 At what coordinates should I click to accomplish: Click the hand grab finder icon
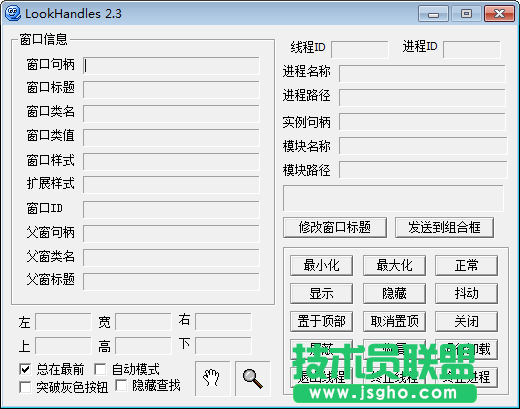click(212, 378)
